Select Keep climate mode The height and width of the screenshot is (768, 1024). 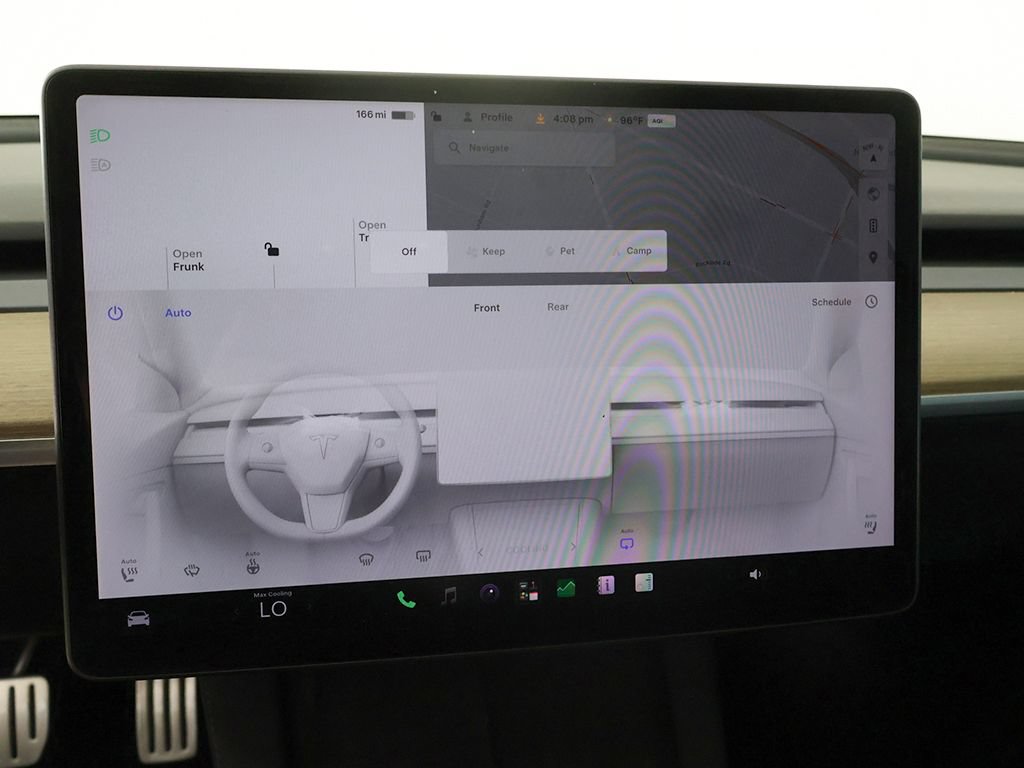(x=487, y=251)
